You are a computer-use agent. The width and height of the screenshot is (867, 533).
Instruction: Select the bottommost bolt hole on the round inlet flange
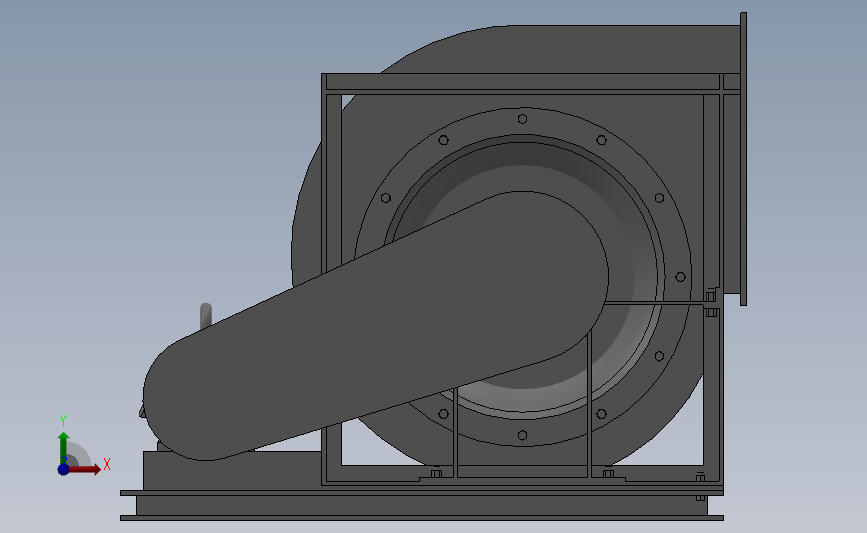pyautogui.click(x=523, y=435)
